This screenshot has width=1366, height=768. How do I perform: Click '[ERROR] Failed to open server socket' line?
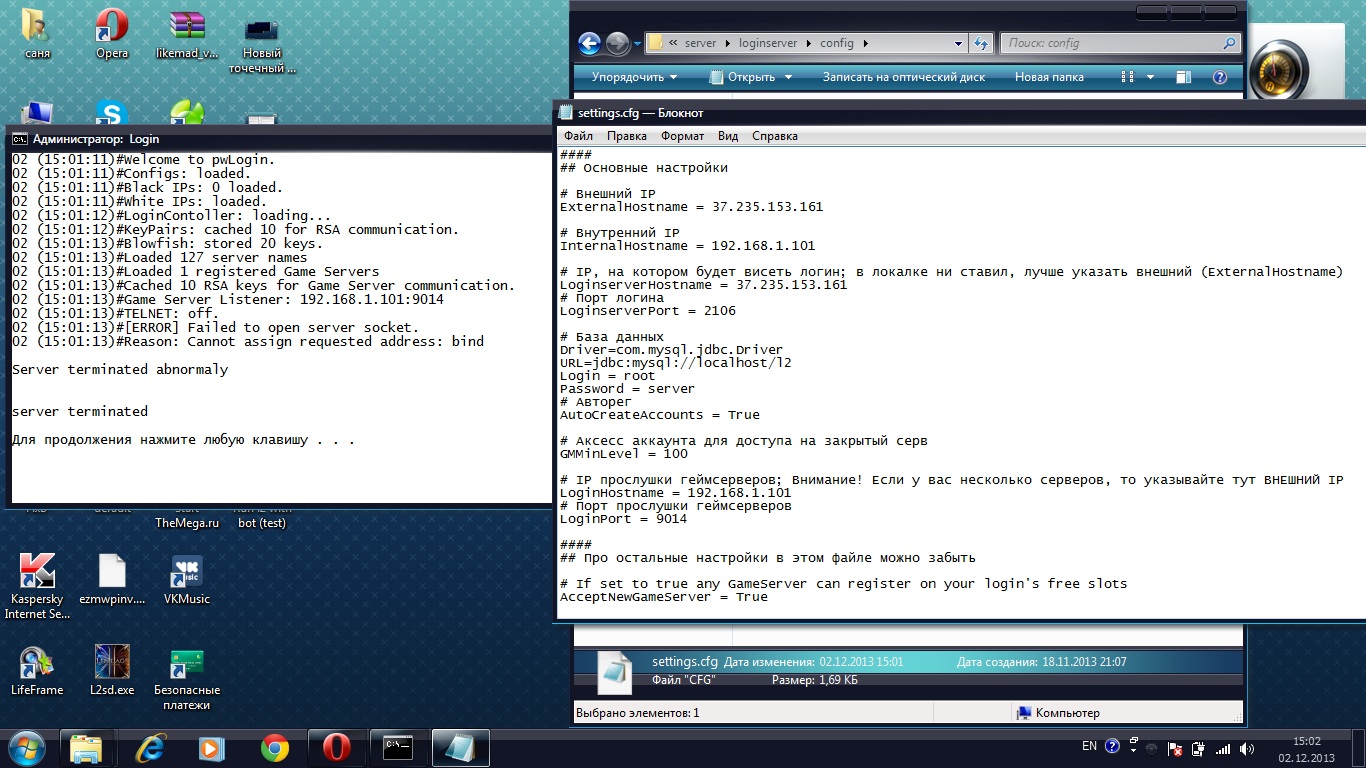(215, 327)
